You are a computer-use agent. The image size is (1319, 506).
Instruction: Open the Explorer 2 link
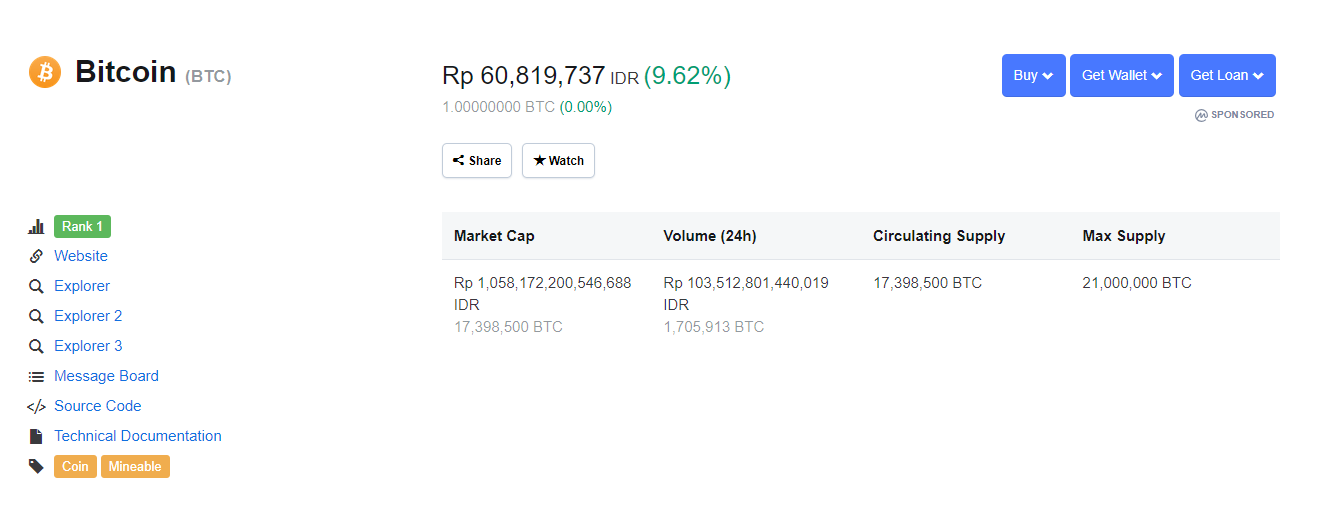point(88,316)
